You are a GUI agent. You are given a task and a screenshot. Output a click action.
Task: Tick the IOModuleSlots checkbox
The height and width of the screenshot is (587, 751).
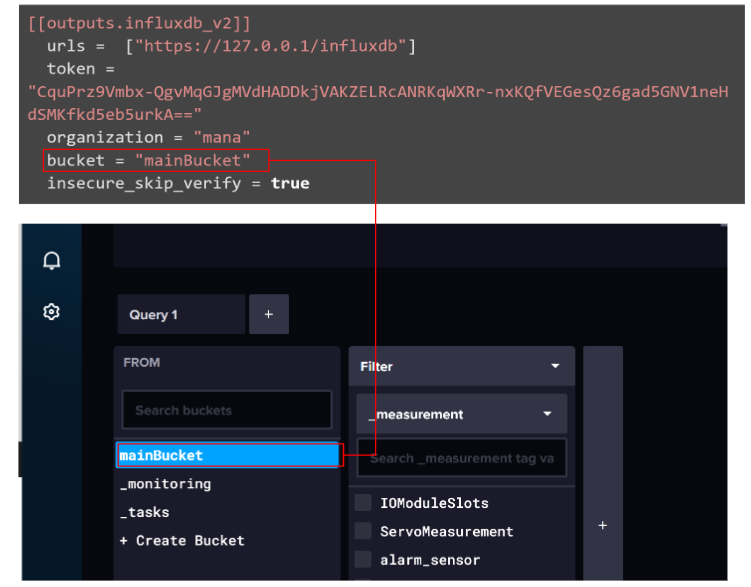click(363, 503)
